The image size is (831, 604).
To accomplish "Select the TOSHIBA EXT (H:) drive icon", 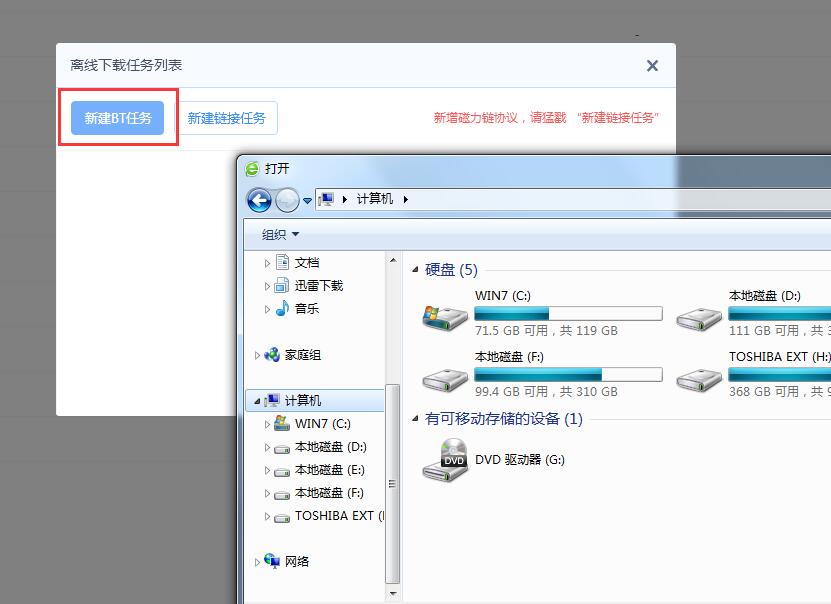I will (x=699, y=380).
